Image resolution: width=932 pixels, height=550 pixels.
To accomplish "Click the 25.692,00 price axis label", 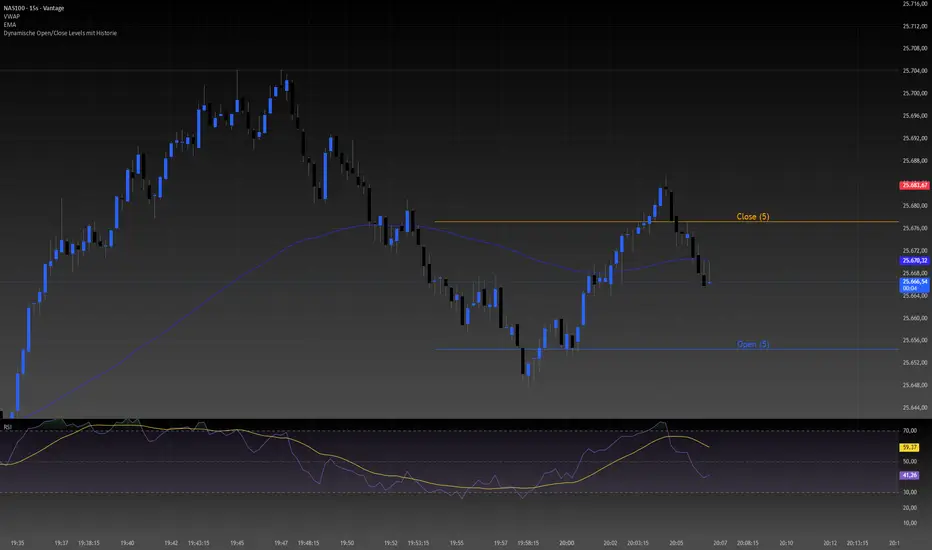I will click(915, 138).
